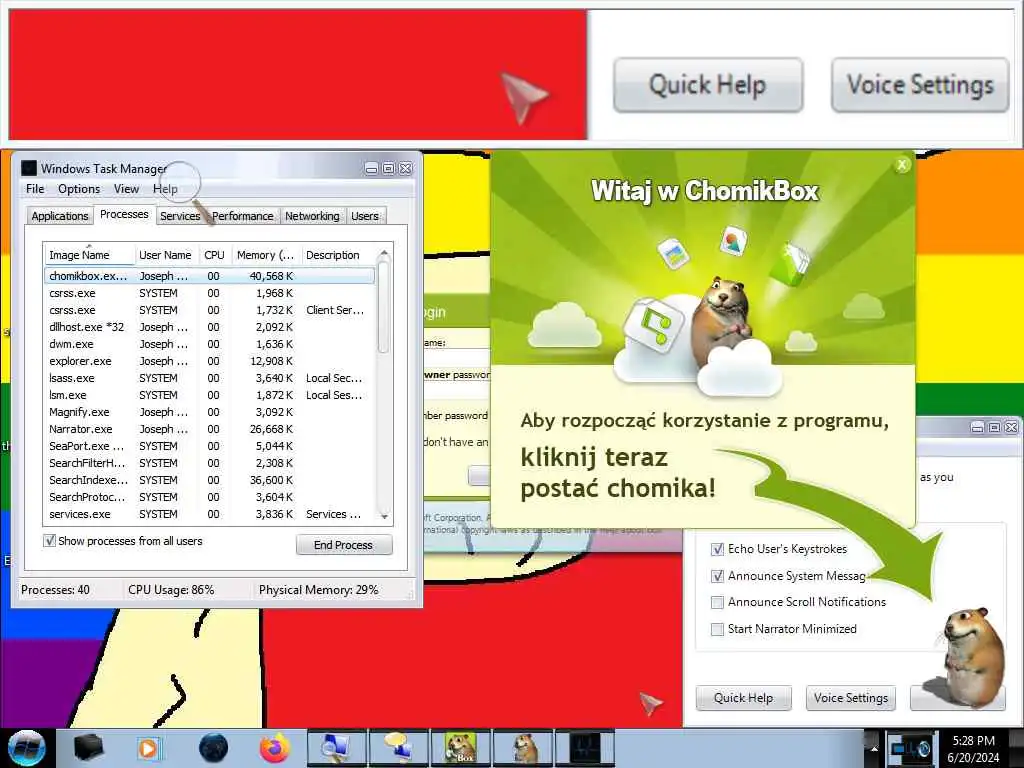Toggle Echo User's Keystrokes checkbox

[717, 549]
